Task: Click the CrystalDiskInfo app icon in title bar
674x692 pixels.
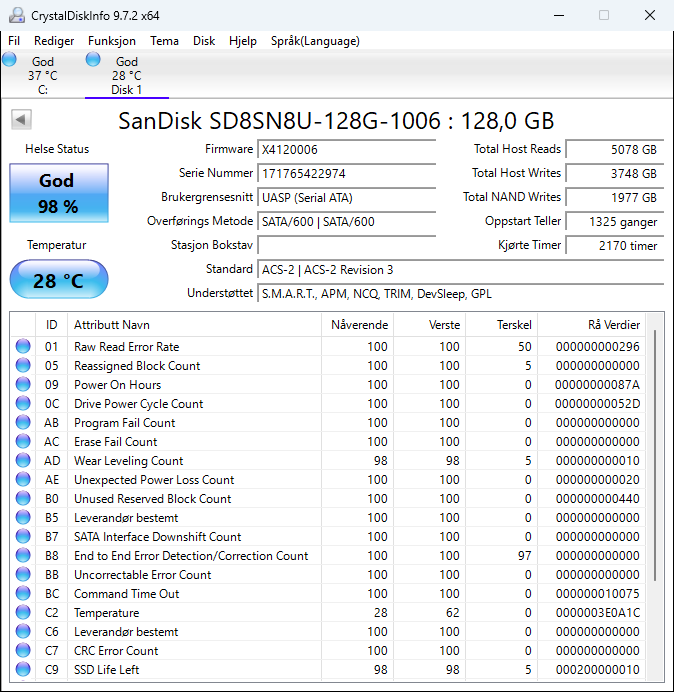Action: (17, 15)
